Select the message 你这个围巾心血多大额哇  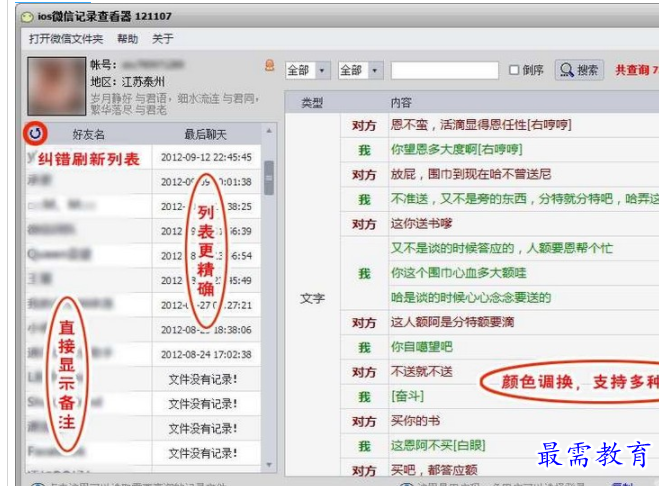pos(459,273)
